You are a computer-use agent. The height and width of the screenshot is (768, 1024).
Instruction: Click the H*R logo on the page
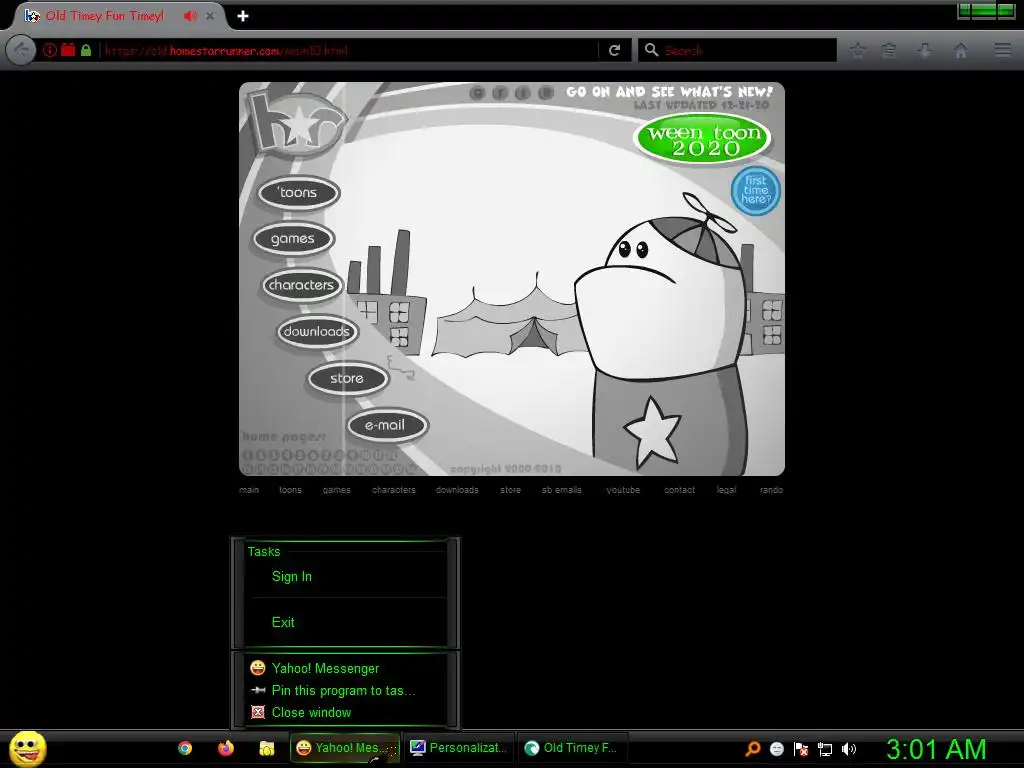coord(296,124)
